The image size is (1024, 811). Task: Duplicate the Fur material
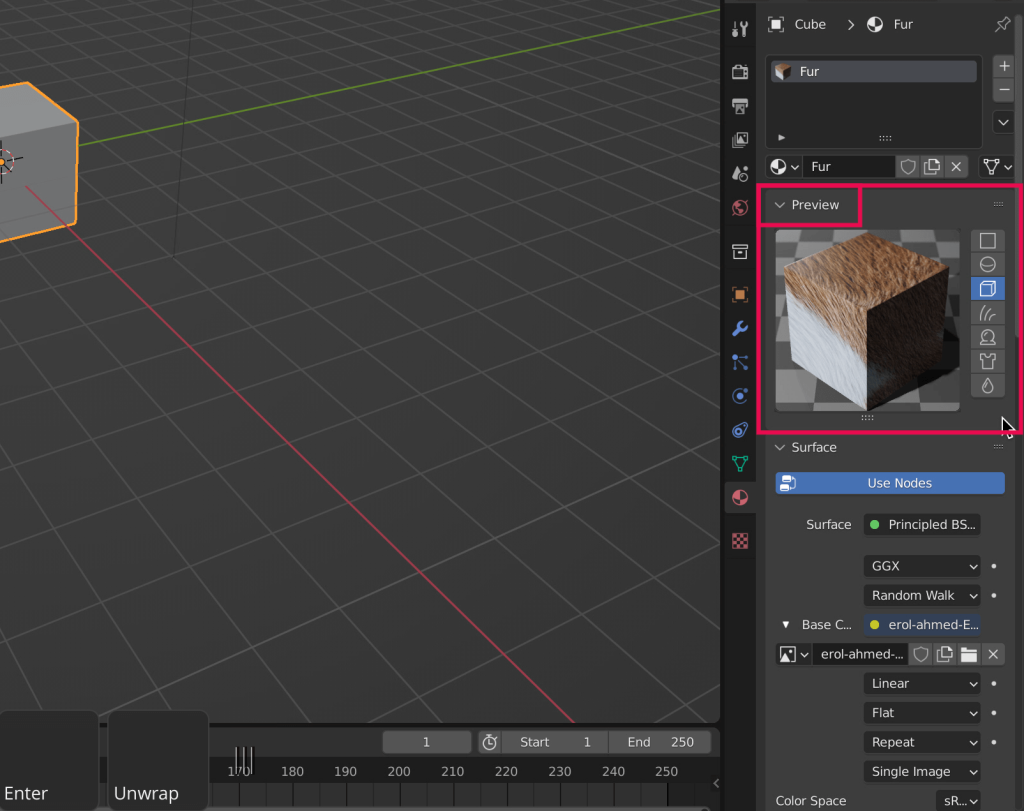pos(932,167)
